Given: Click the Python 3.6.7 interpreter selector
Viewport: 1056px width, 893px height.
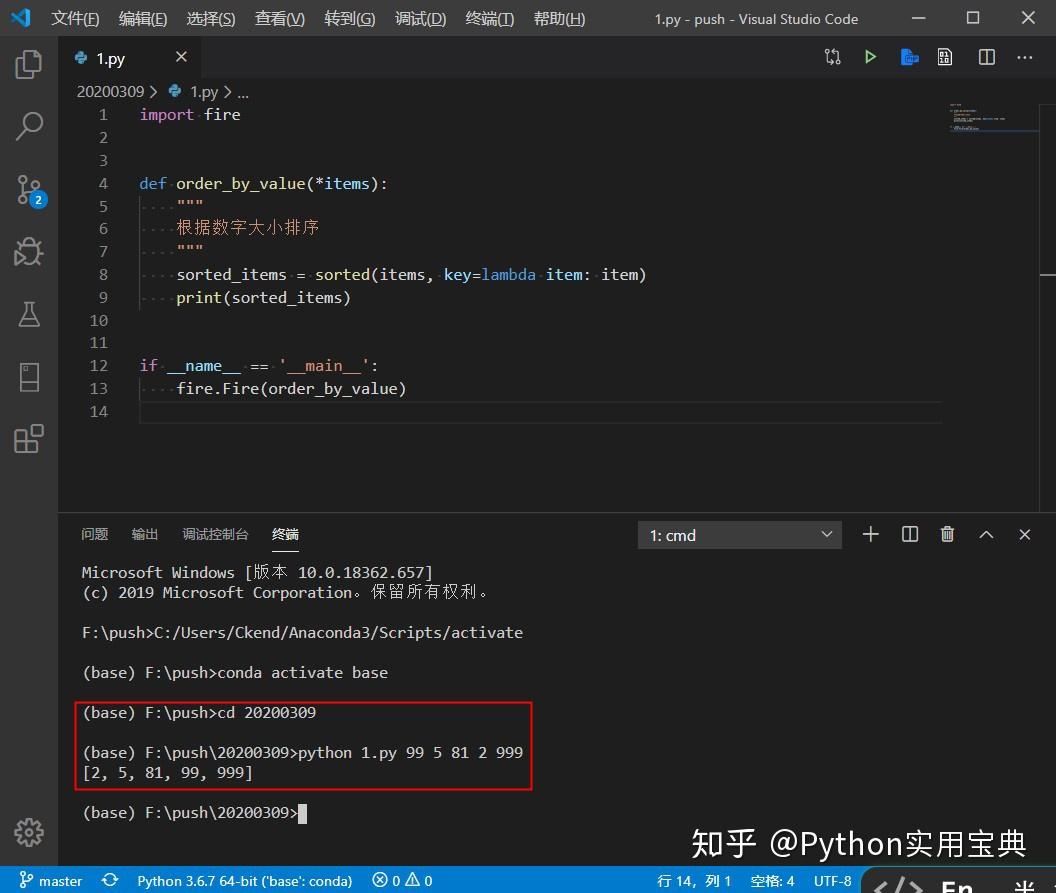Looking at the screenshot, I should [243, 880].
